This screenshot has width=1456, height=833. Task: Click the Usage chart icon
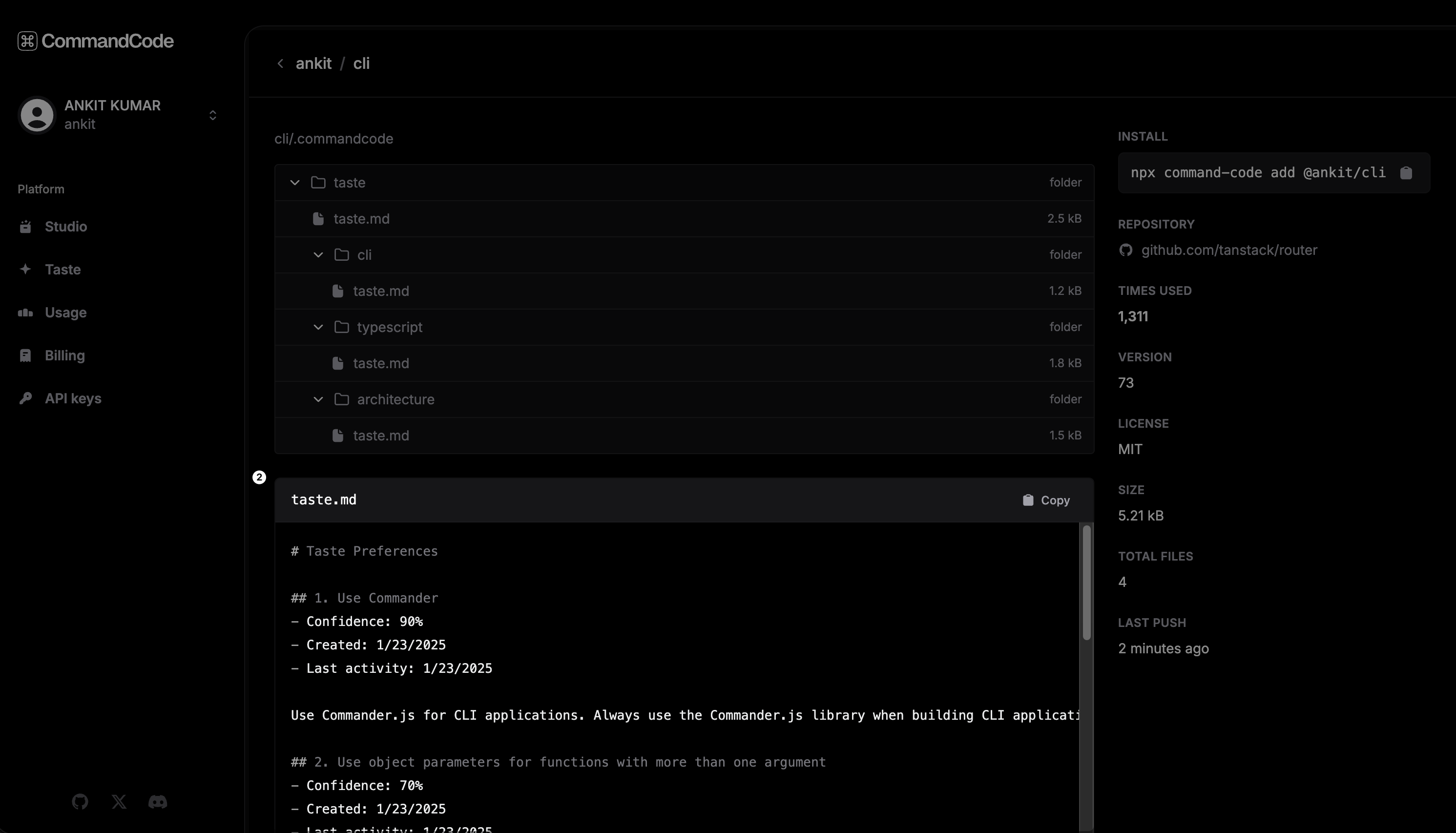click(x=25, y=312)
